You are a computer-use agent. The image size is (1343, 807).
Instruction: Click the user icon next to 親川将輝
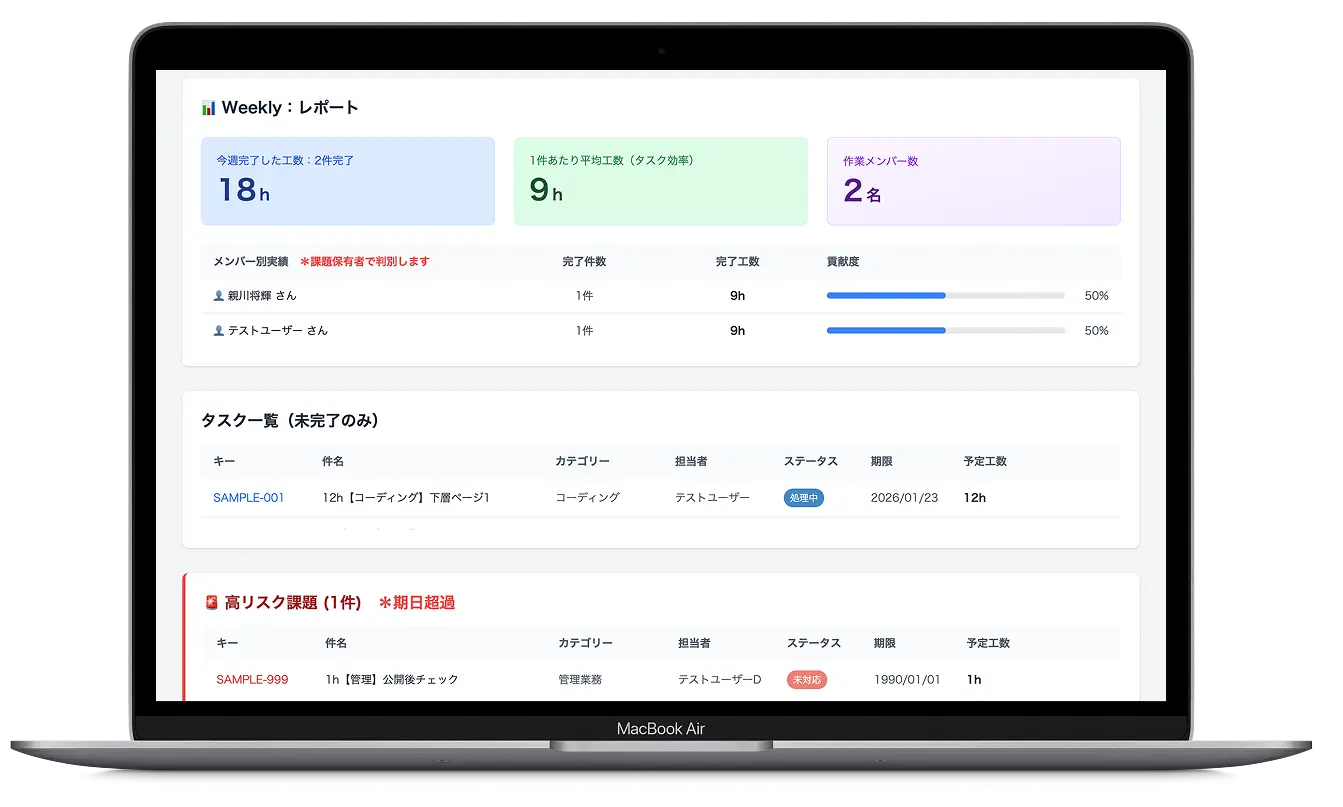coord(218,296)
